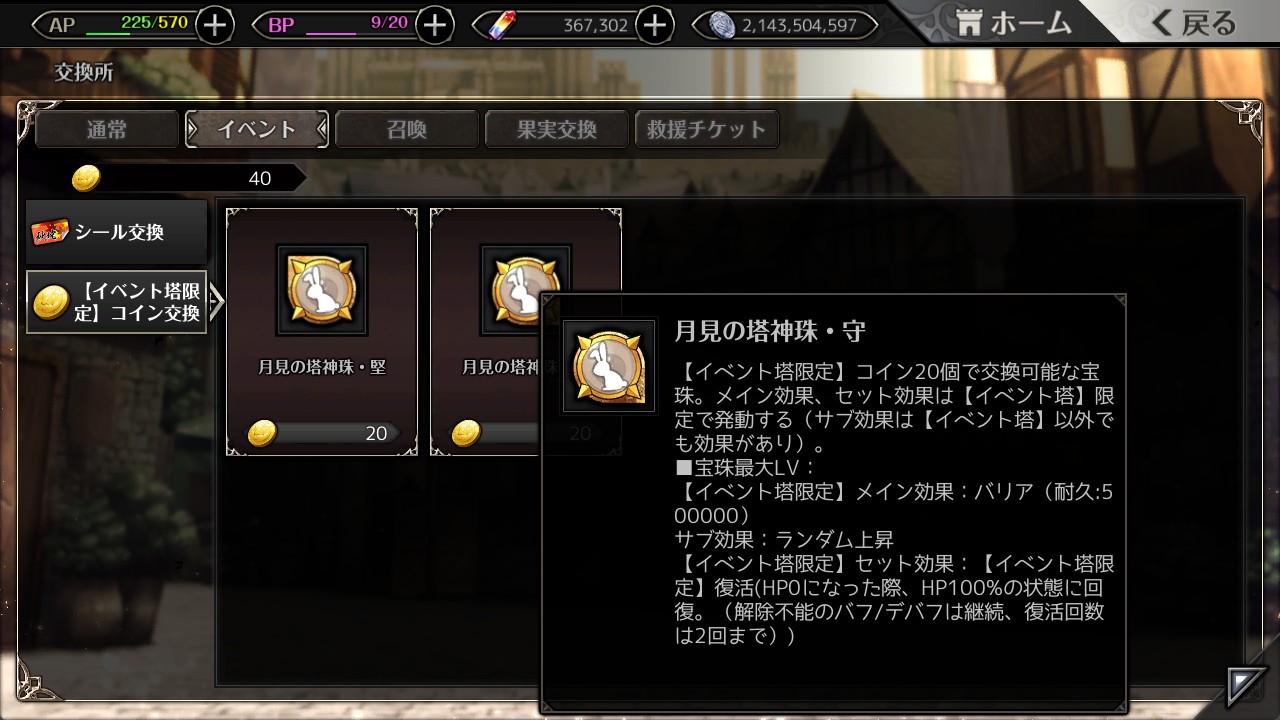Viewport: 1280px width, 720px height.
Task: Open the 救援チケット tab
Action: [707, 129]
